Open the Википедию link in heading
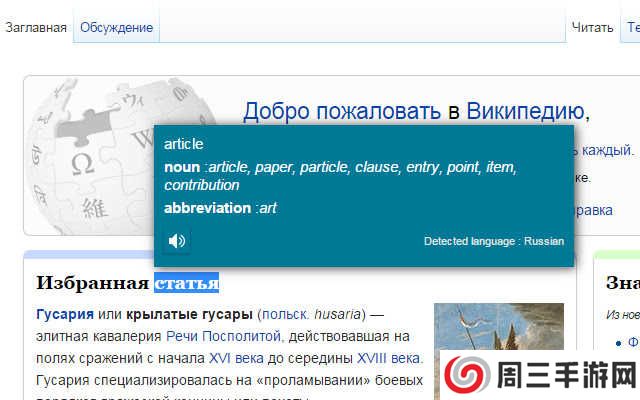The width and height of the screenshot is (640, 400). coord(525,111)
